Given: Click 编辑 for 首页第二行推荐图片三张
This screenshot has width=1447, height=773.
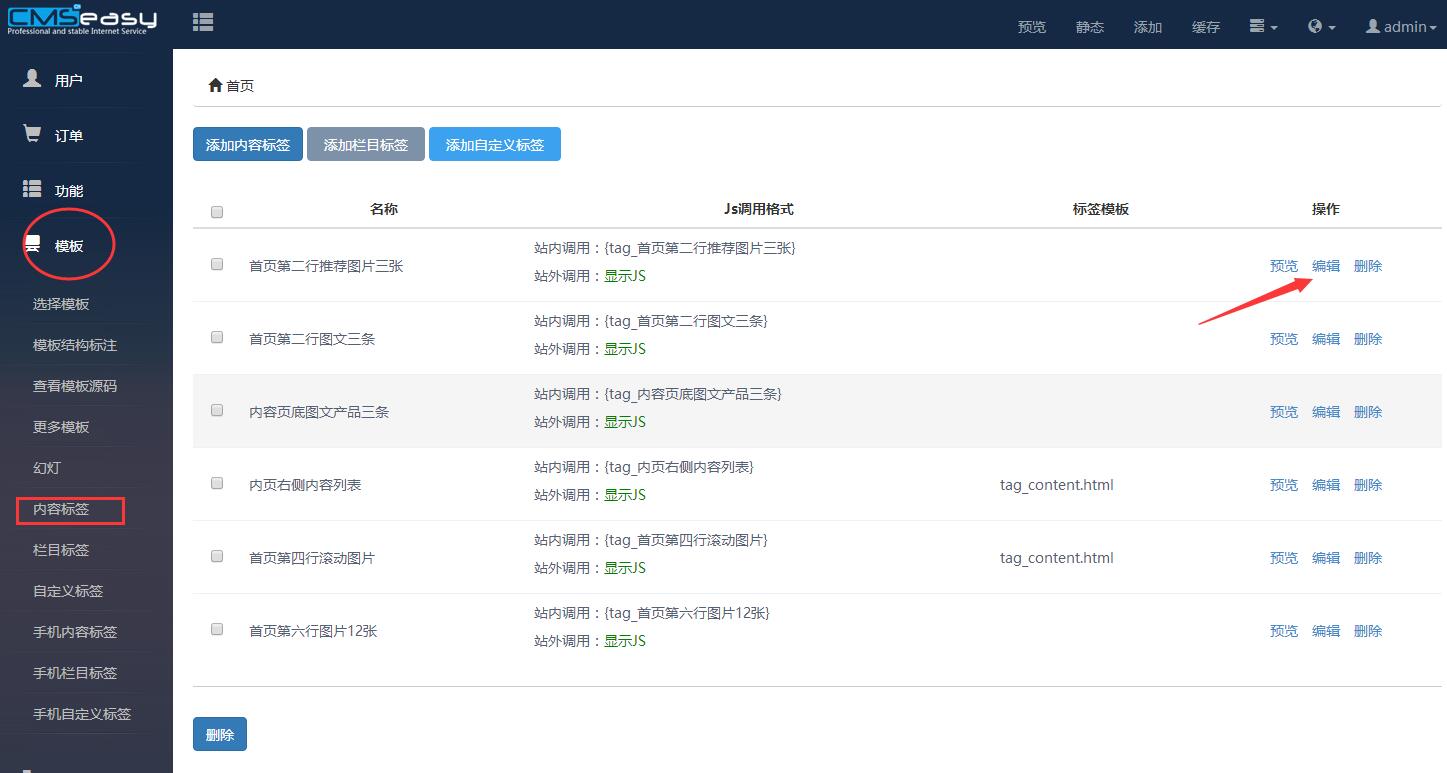Looking at the screenshot, I should 1325,266.
